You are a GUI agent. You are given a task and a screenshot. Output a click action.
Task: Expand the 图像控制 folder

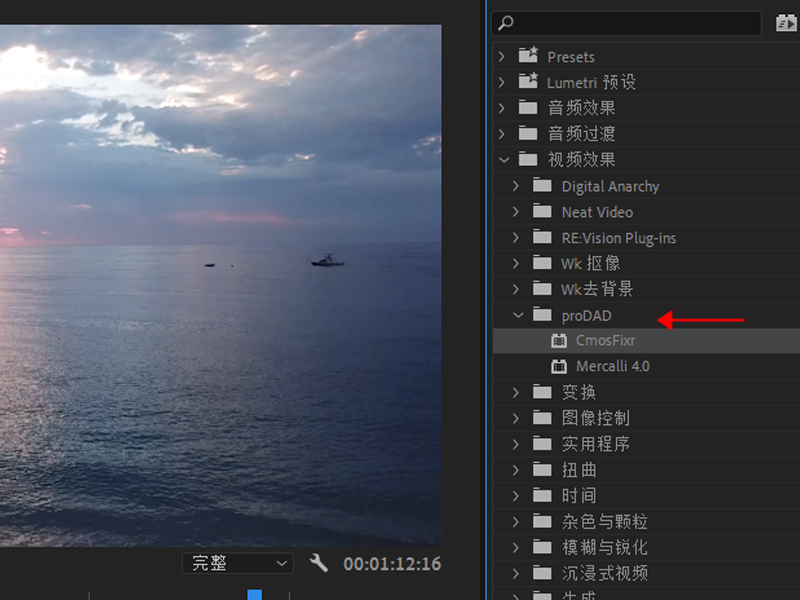(x=516, y=418)
